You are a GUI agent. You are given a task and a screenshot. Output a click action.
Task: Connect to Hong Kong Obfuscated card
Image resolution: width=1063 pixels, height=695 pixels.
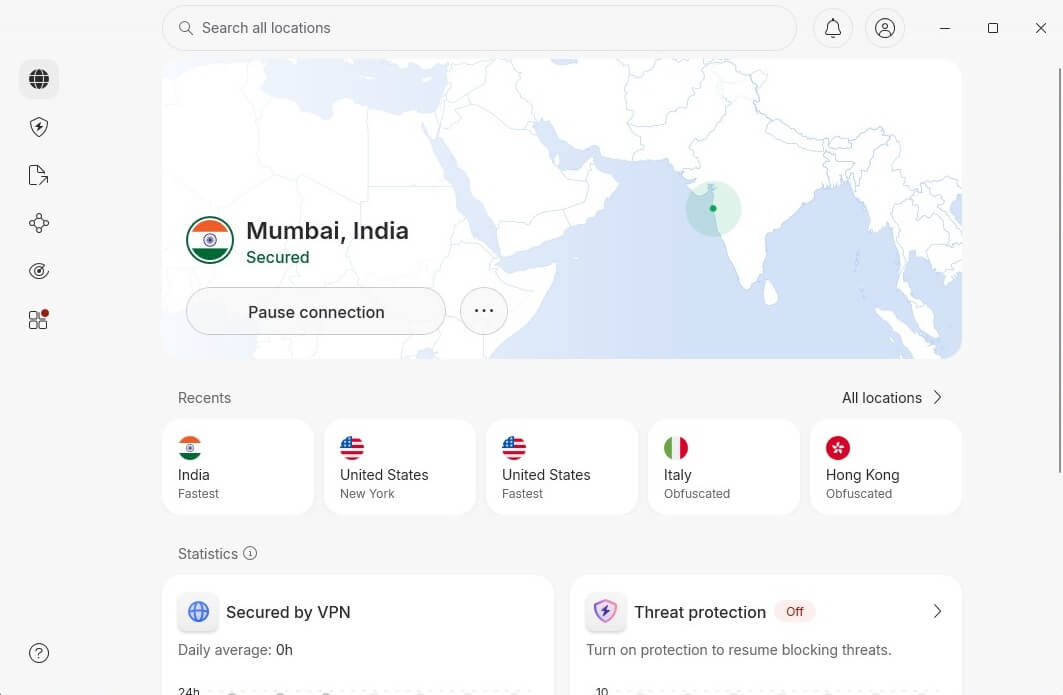886,467
